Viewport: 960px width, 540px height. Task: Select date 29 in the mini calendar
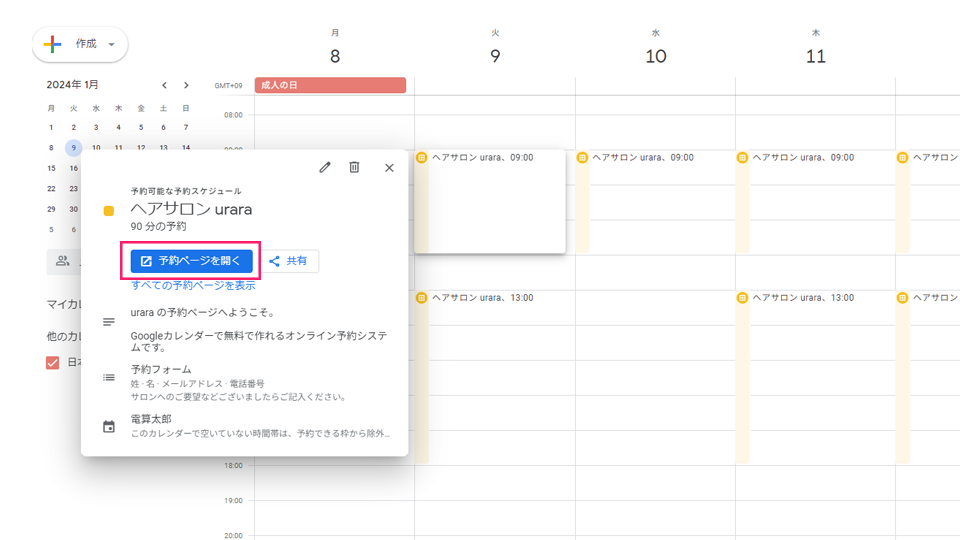pyautogui.click(x=51, y=209)
